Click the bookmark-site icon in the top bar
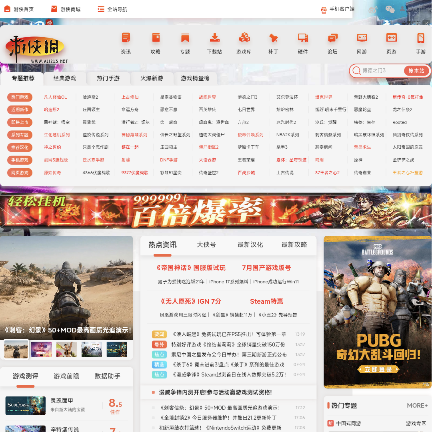This screenshot has width=432, height=432. coord(54,9)
